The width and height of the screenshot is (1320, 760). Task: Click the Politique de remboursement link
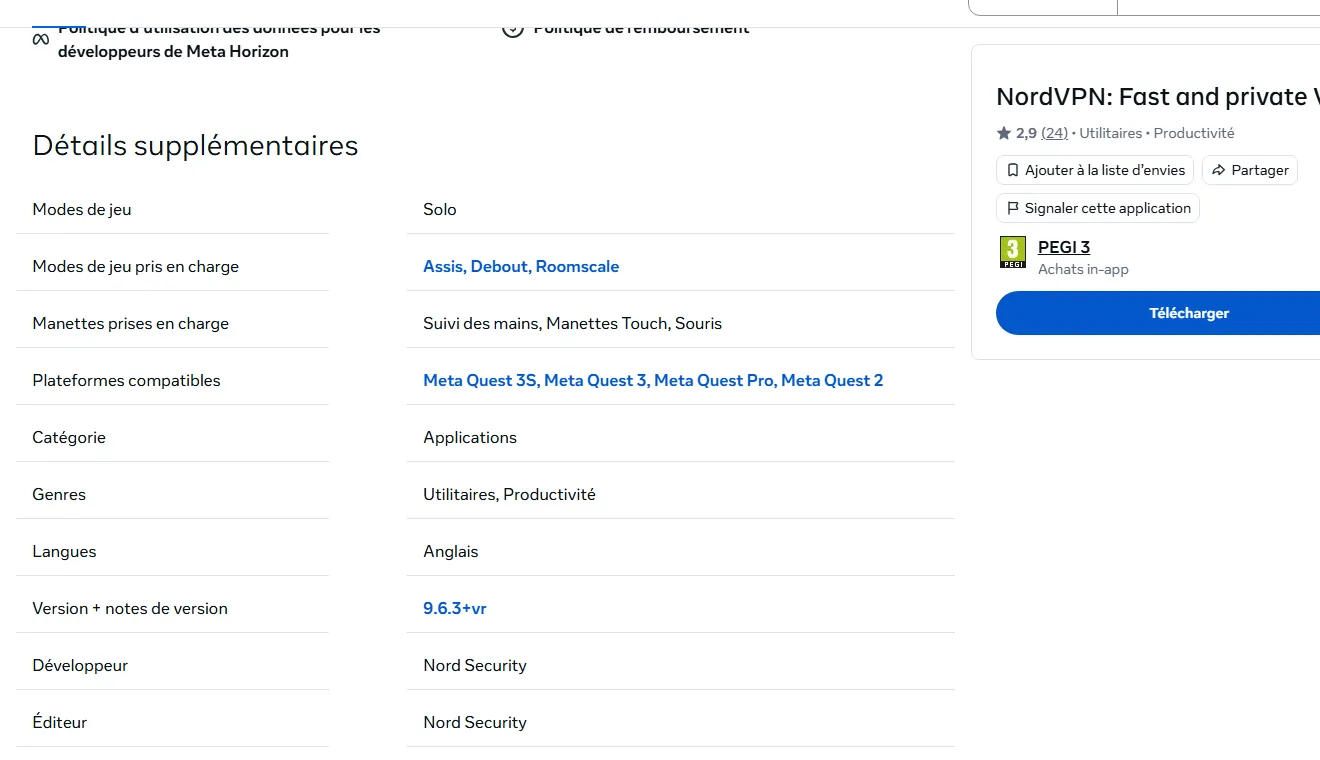coord(641,30)
